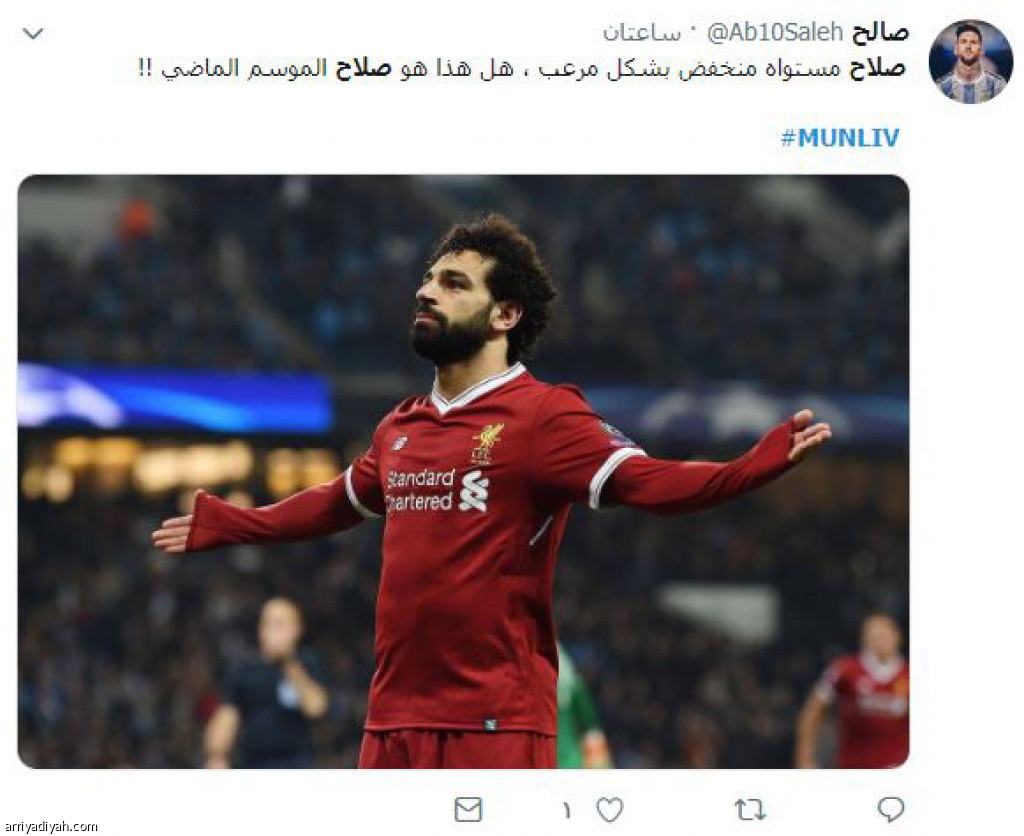Click the Liverpool crest on the red shirt
This screenshot has height=836, width=1024.
pyautogui.click(x=487, y=443)
